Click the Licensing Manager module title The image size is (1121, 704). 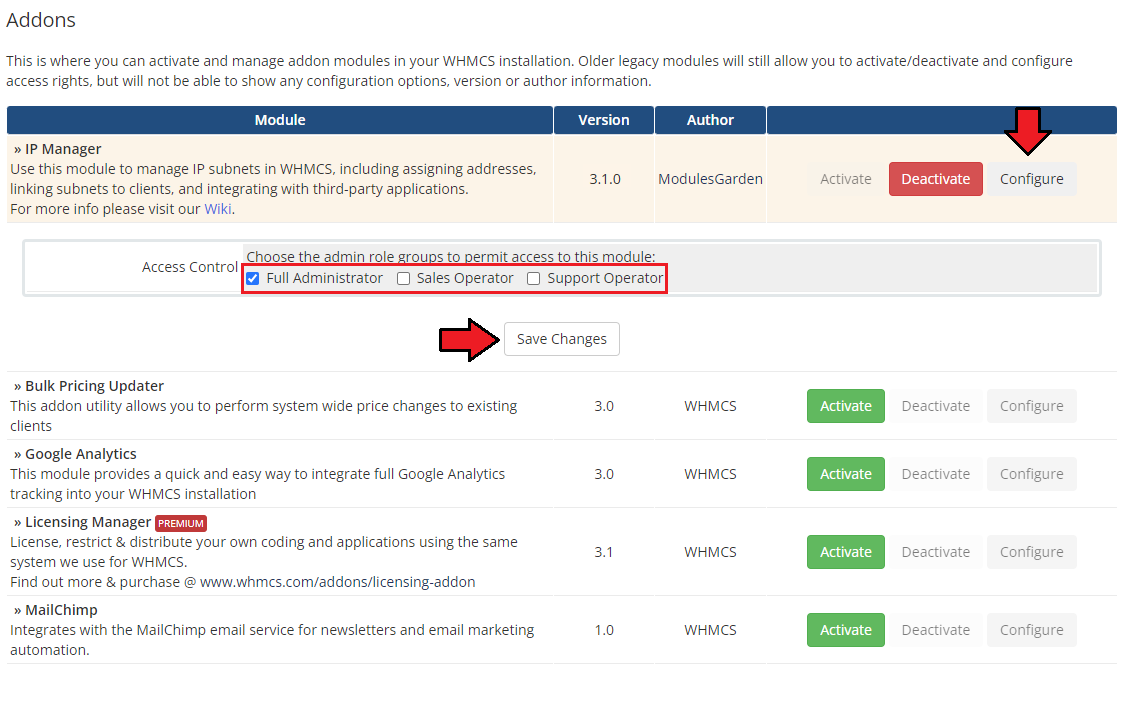tap(88, 522)
